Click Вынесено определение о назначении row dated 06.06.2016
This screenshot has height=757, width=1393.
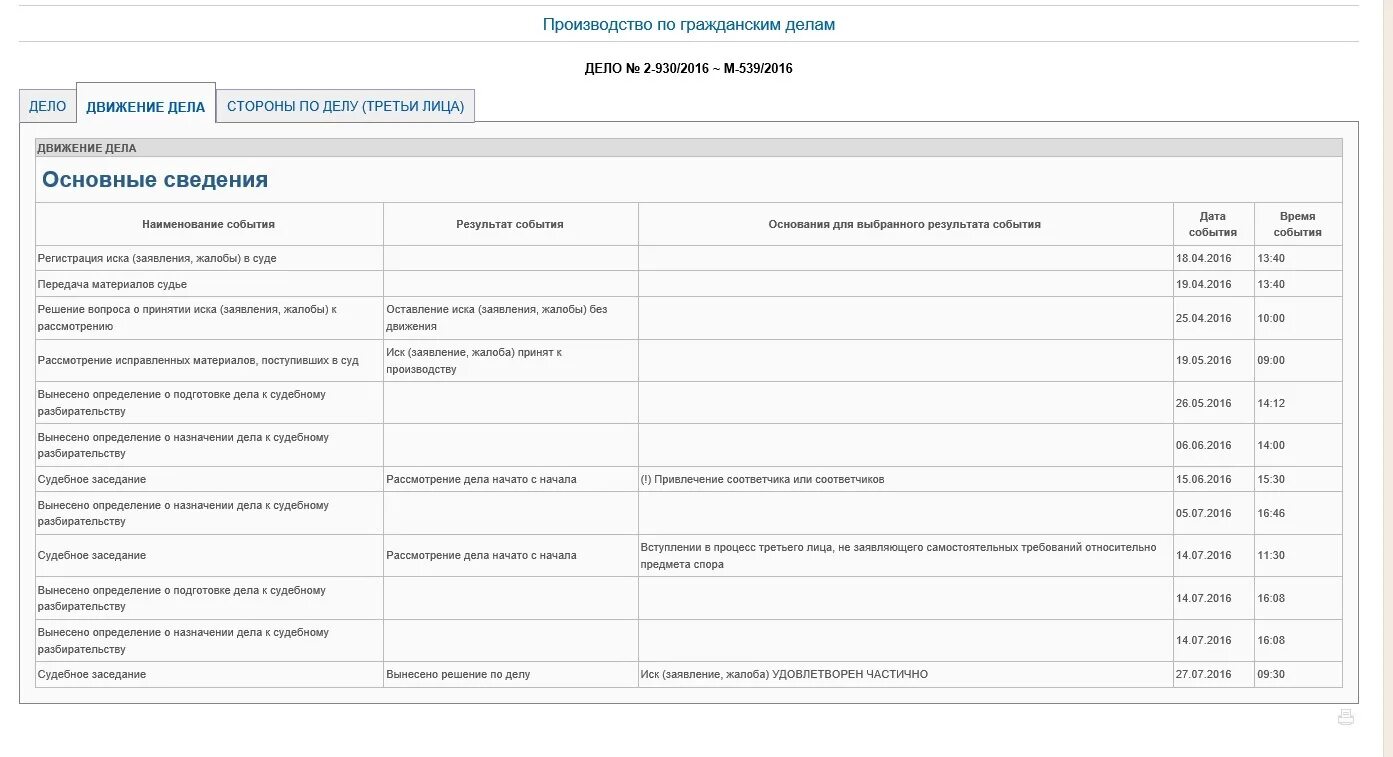tap(689, 445)
